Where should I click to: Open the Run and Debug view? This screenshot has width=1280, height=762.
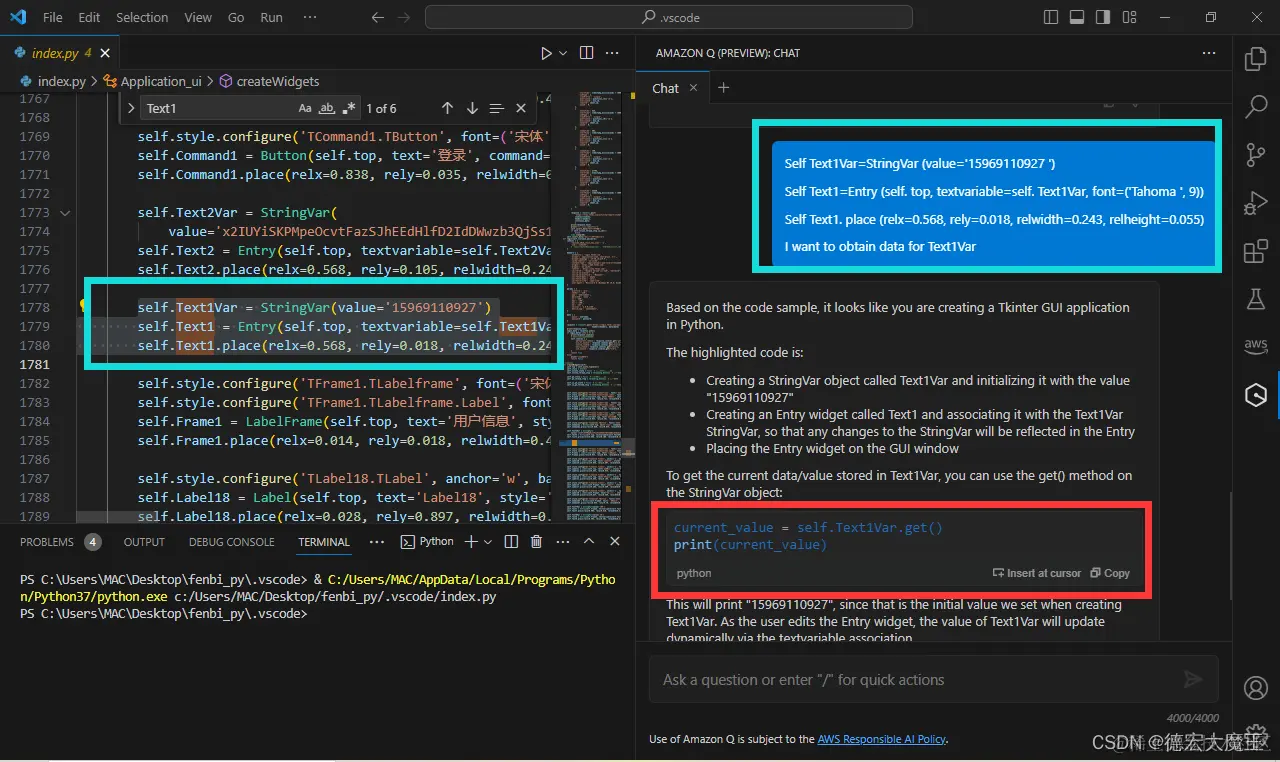pos(1256,203)
